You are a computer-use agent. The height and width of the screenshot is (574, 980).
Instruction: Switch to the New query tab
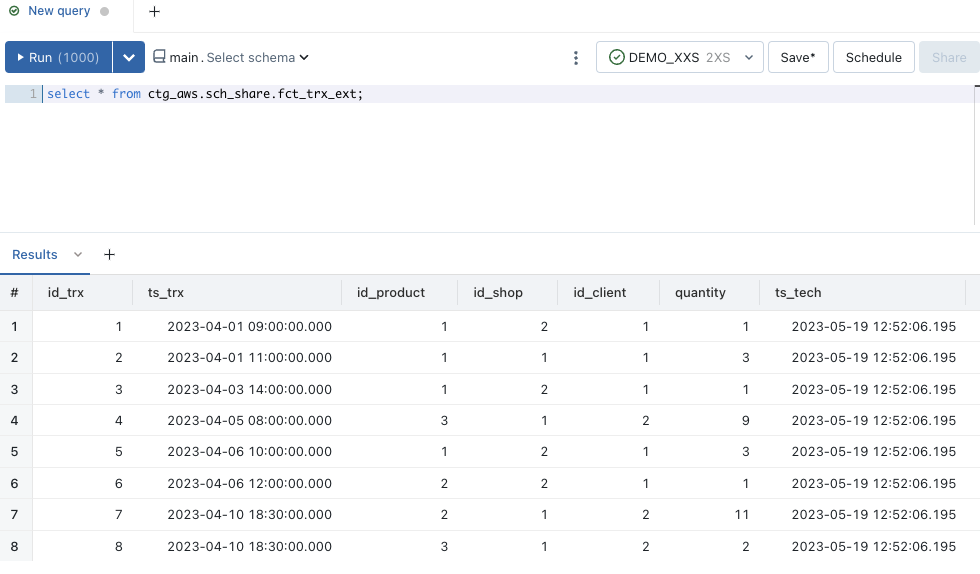coord(58,12)
